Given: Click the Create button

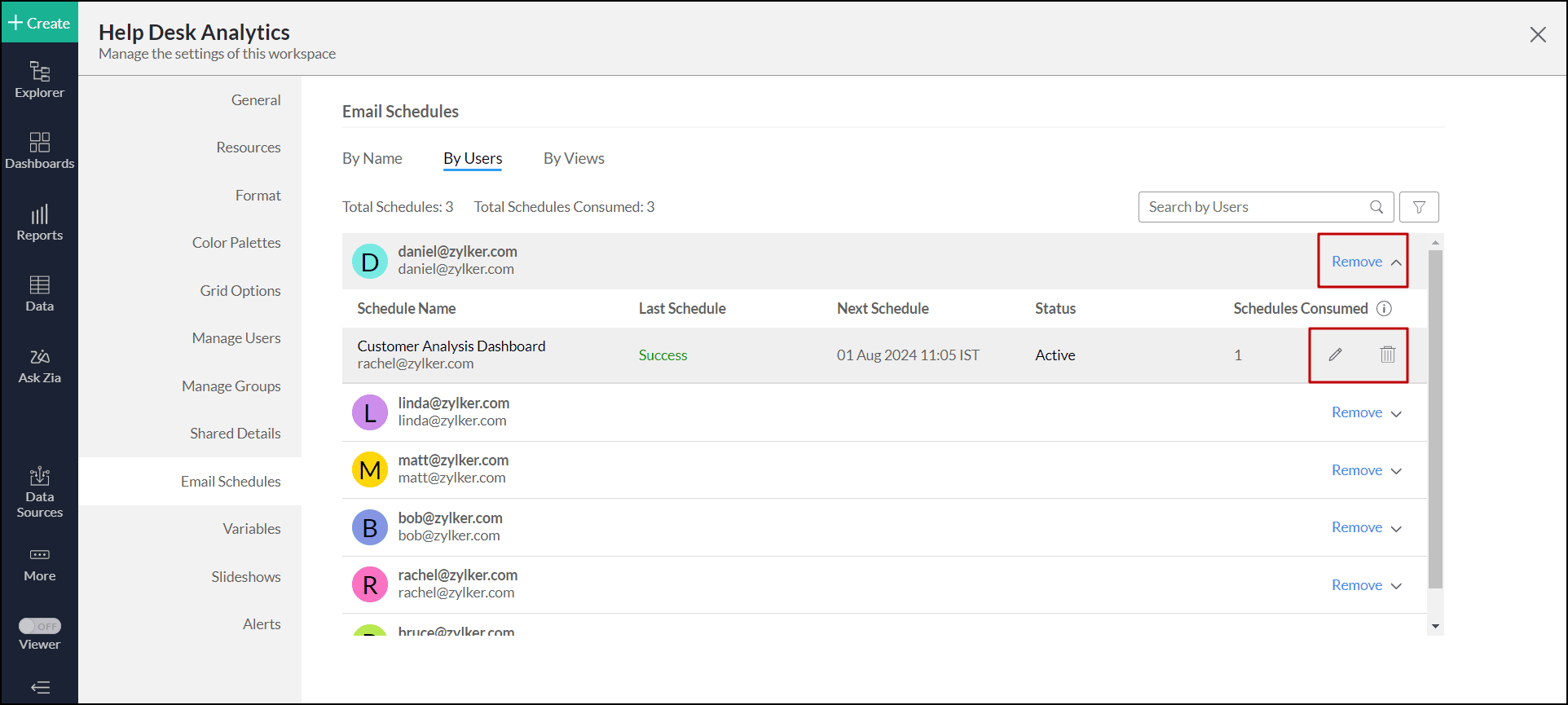Looking at the screenshot, I should click(x=39, y=23).
